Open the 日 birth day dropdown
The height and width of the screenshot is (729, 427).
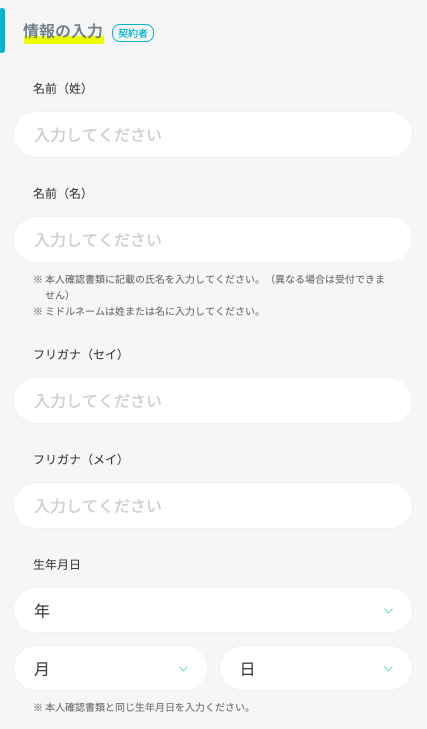pos(316,668)
